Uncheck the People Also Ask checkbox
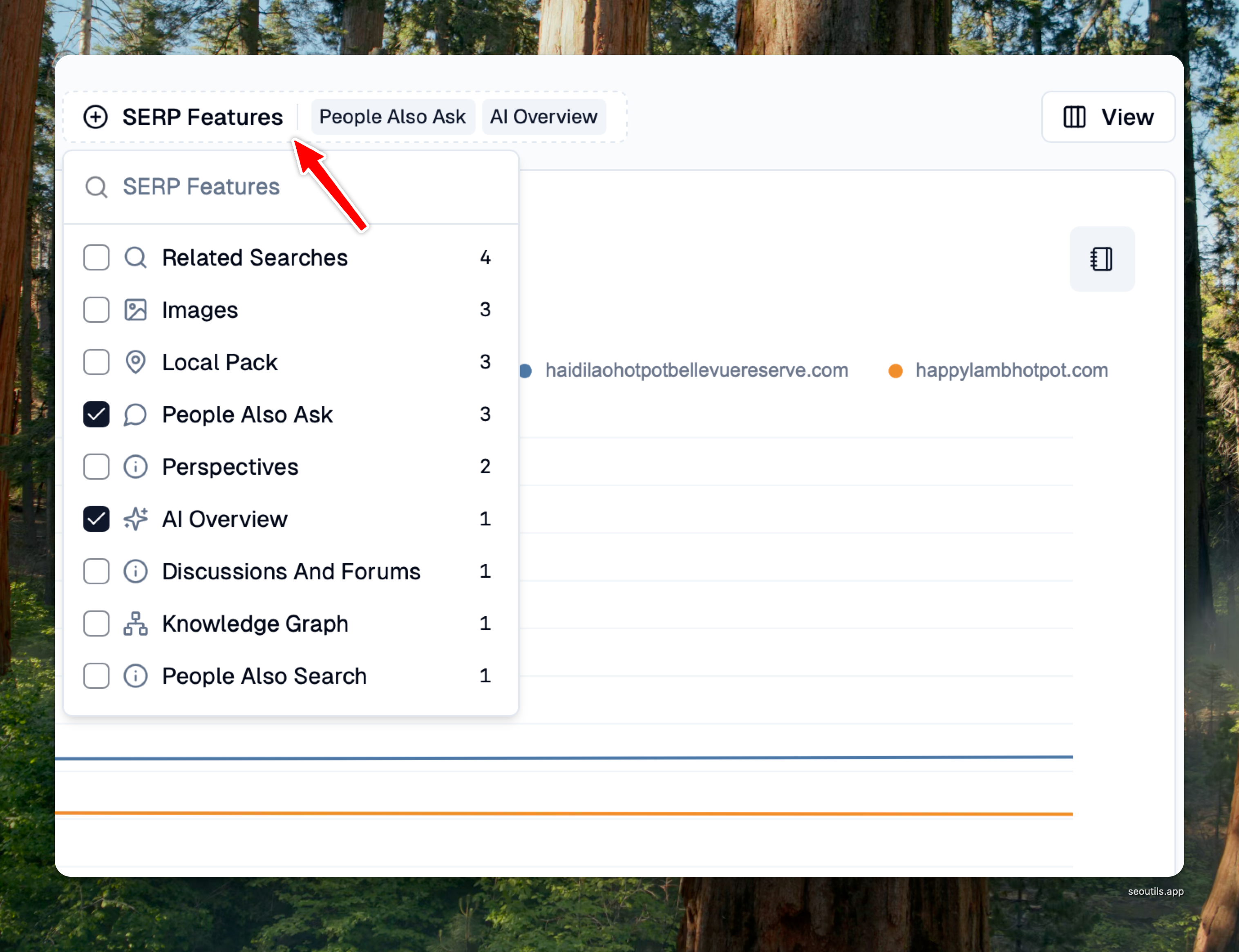The height and width of the screenshot is (952, 1239). click(x=96, y=415)
